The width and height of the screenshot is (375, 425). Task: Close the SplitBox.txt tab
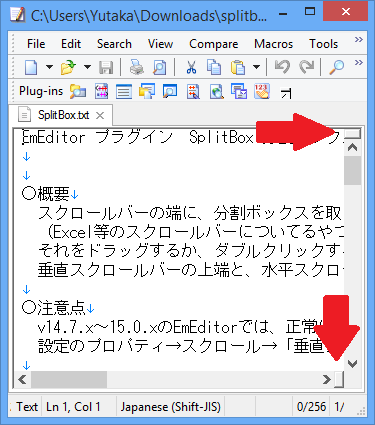click(100, 116)
